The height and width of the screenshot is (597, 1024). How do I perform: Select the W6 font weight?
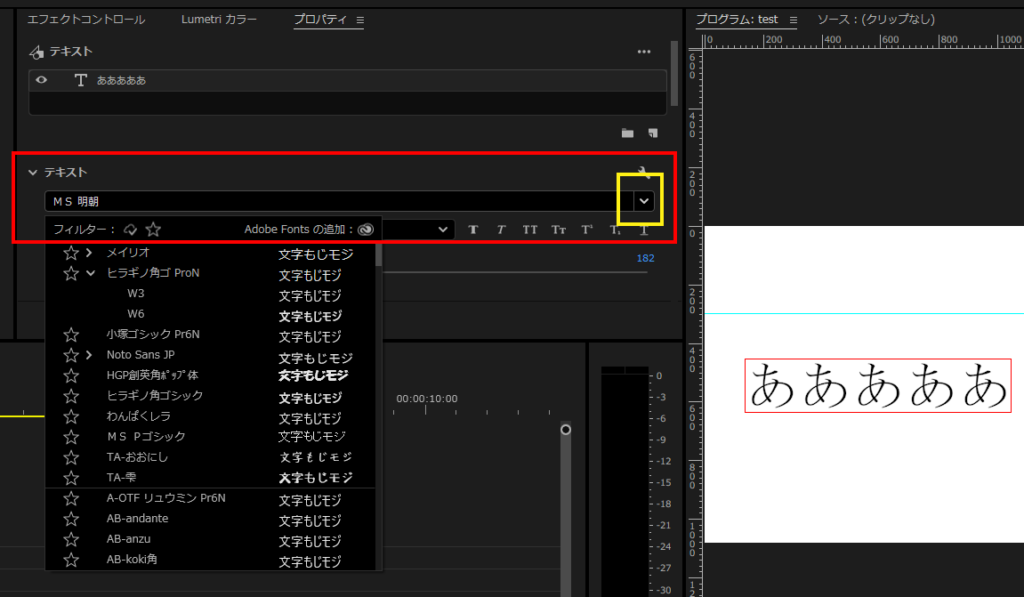137,314
